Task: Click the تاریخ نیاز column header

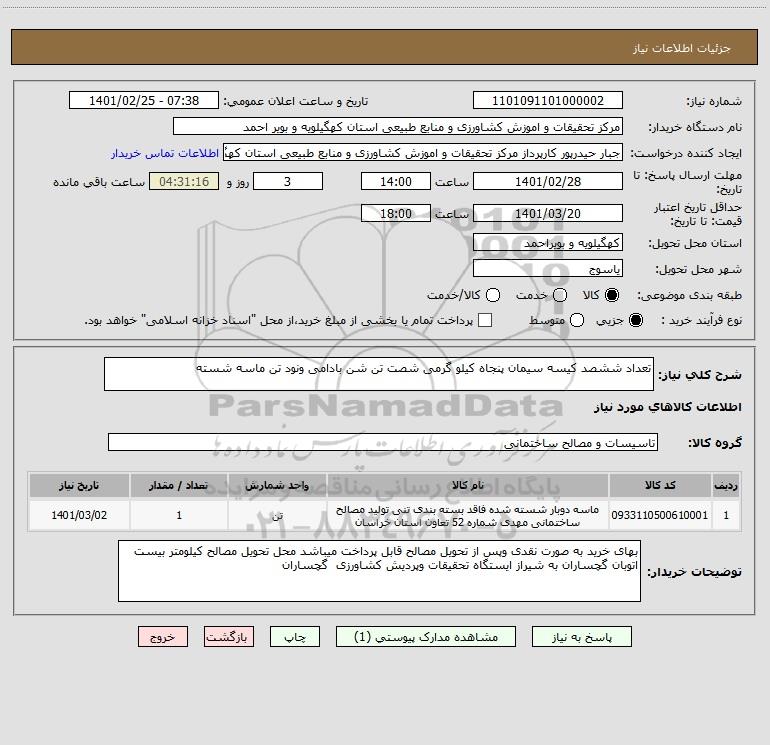Action: coord(79,485)
